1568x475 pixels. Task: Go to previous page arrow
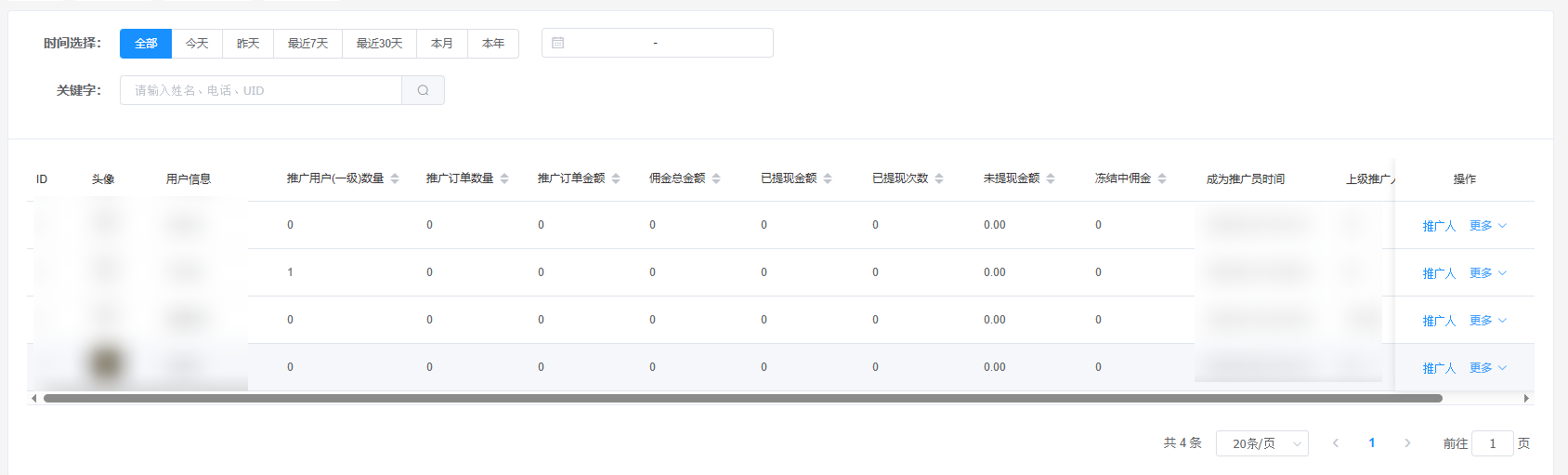point(1336,443)
